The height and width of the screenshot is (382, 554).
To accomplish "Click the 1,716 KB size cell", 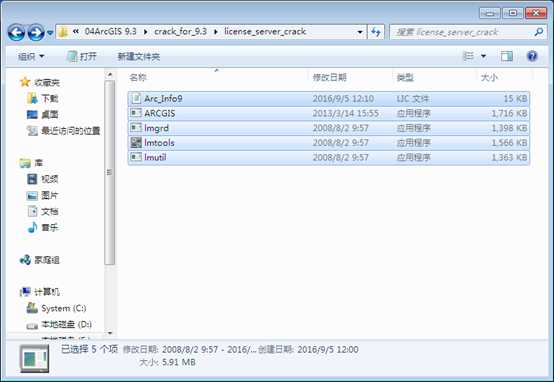I will coord(509,113).
